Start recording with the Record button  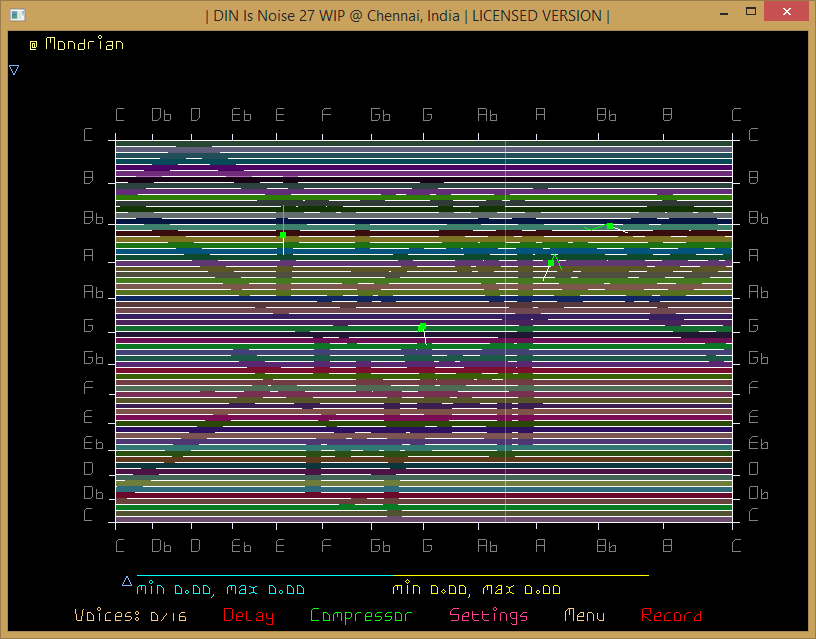coord(671,616)
